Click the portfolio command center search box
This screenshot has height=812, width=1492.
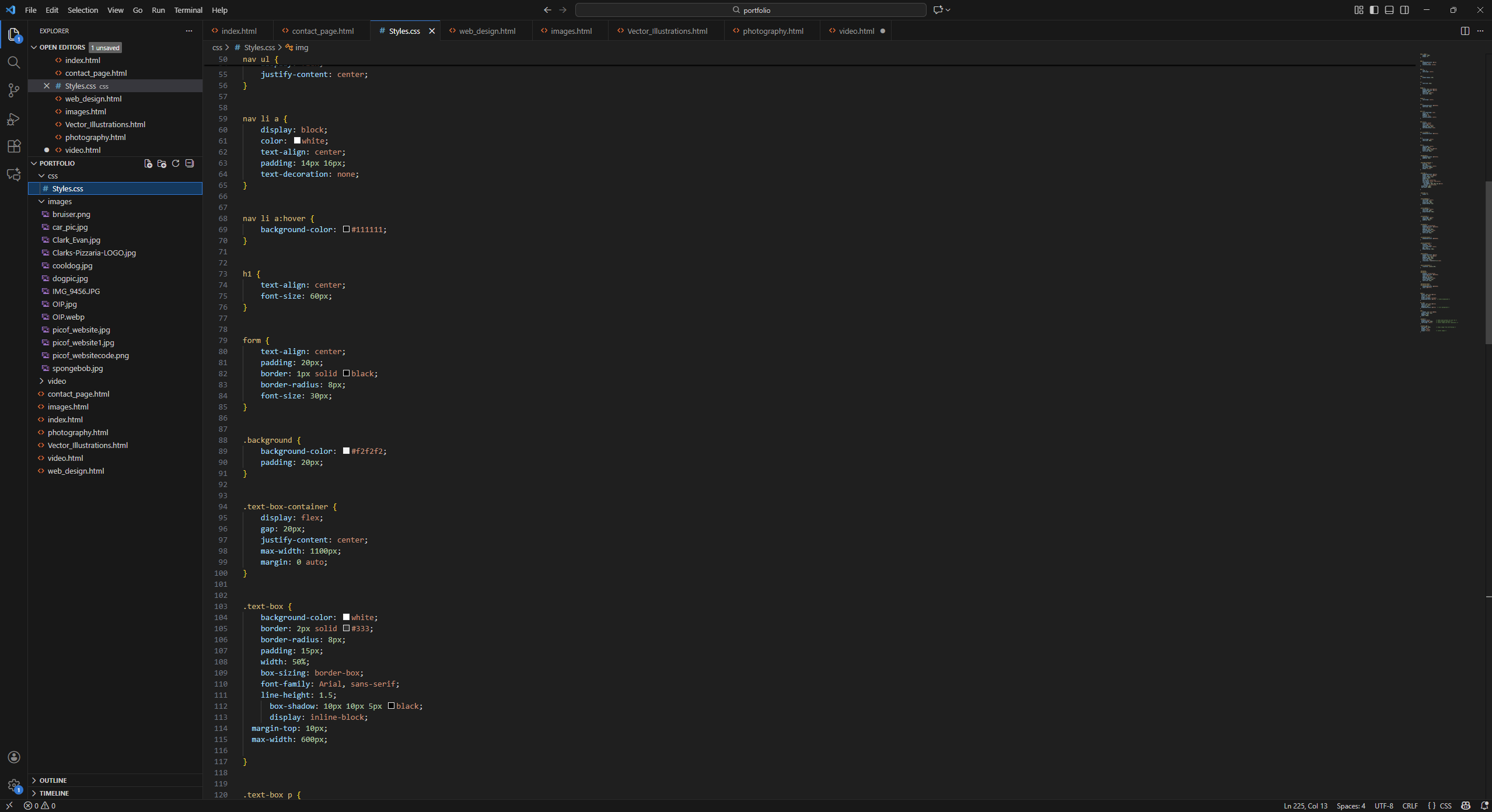tap(750, 10)
